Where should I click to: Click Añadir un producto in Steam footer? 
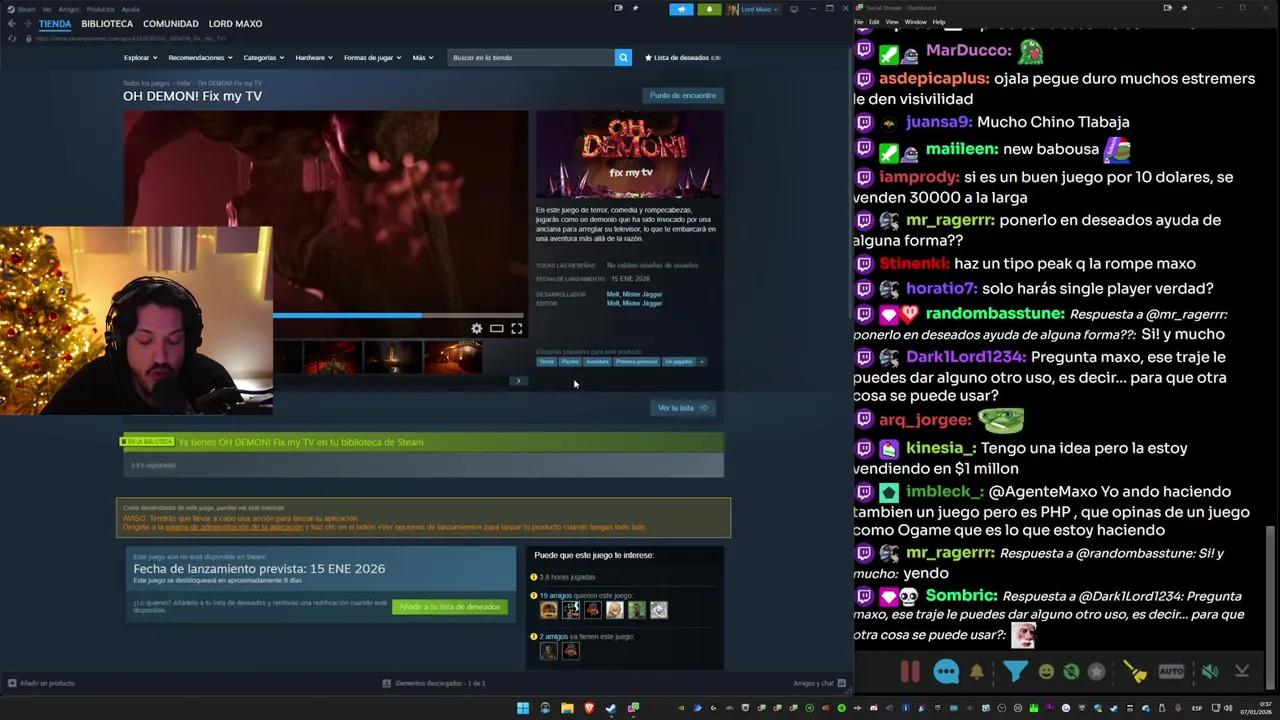tap(41, 683)
